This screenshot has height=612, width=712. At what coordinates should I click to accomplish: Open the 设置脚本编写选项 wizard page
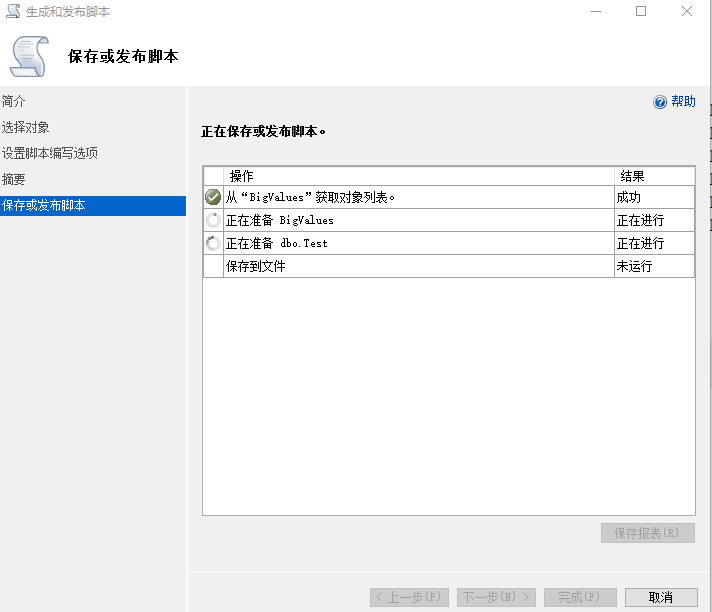pyautogui.click(x=50, y=153)
